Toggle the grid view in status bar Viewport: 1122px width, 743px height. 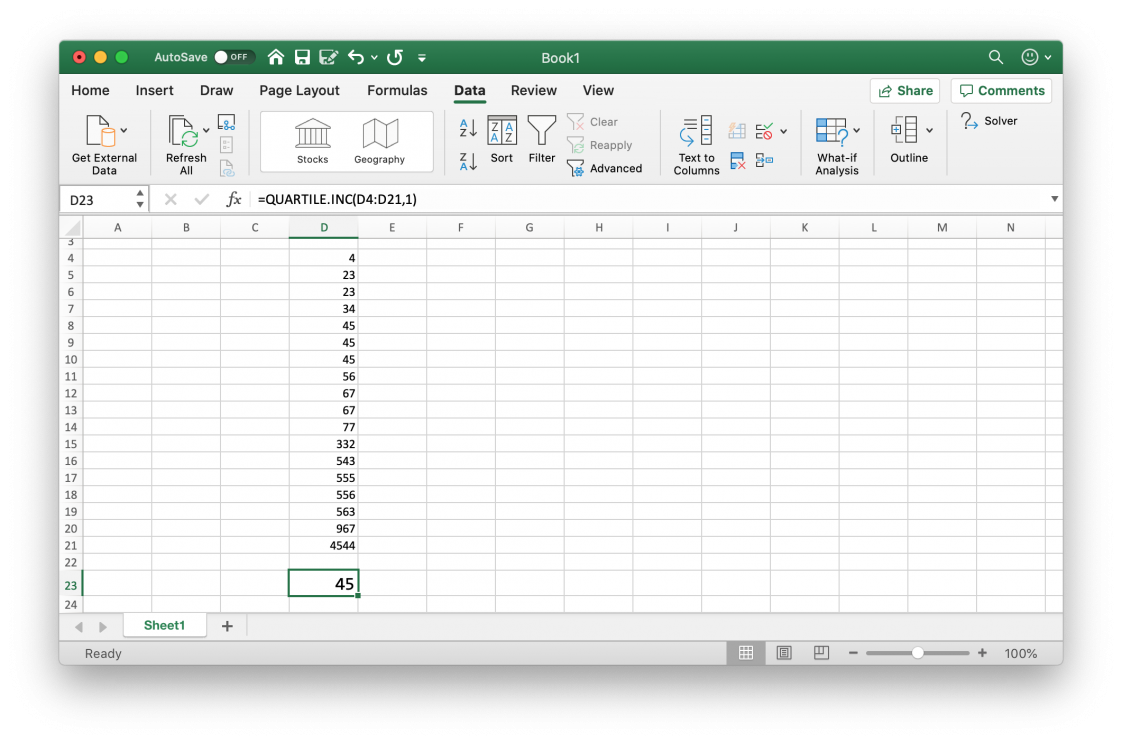(746, 652)
